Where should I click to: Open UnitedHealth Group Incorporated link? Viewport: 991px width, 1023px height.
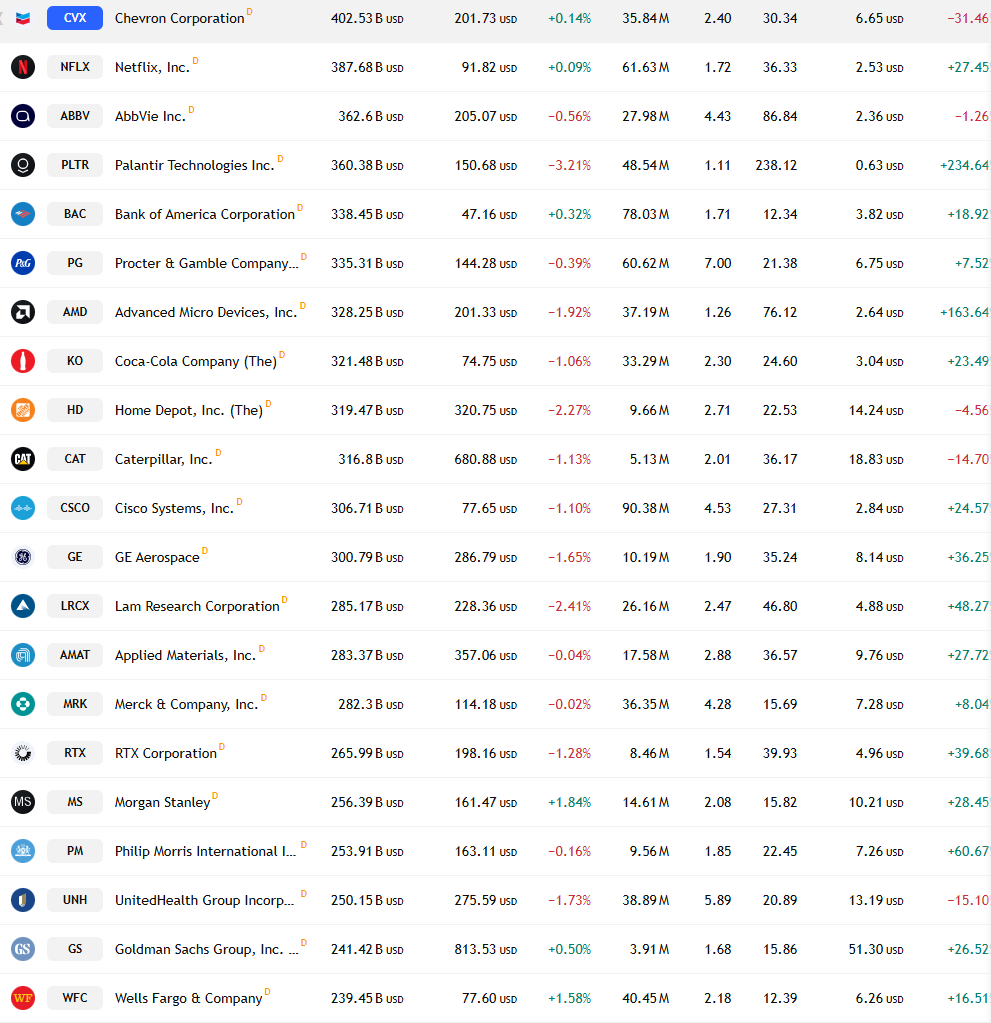click(x=205, y=900)
